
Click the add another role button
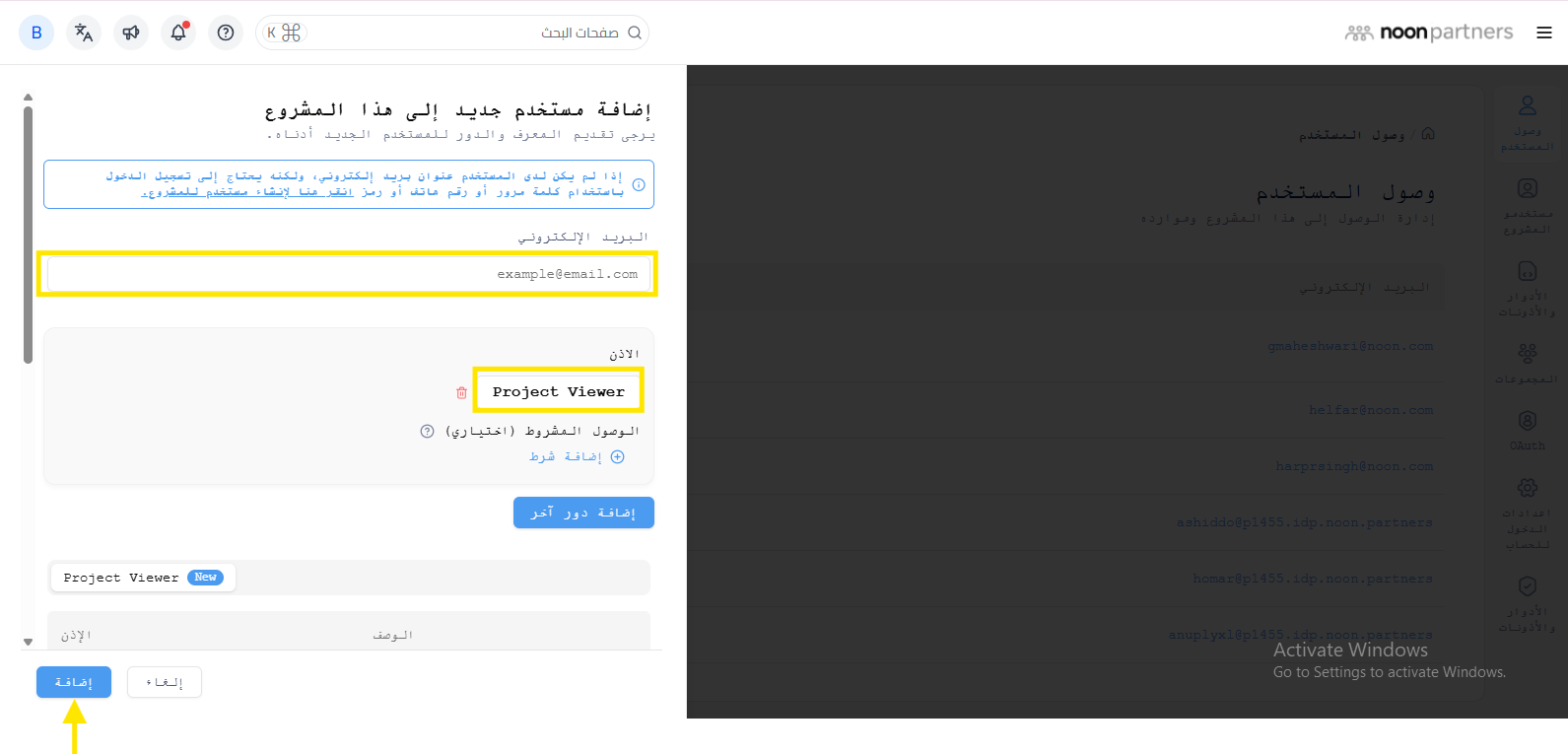[583, 513]
